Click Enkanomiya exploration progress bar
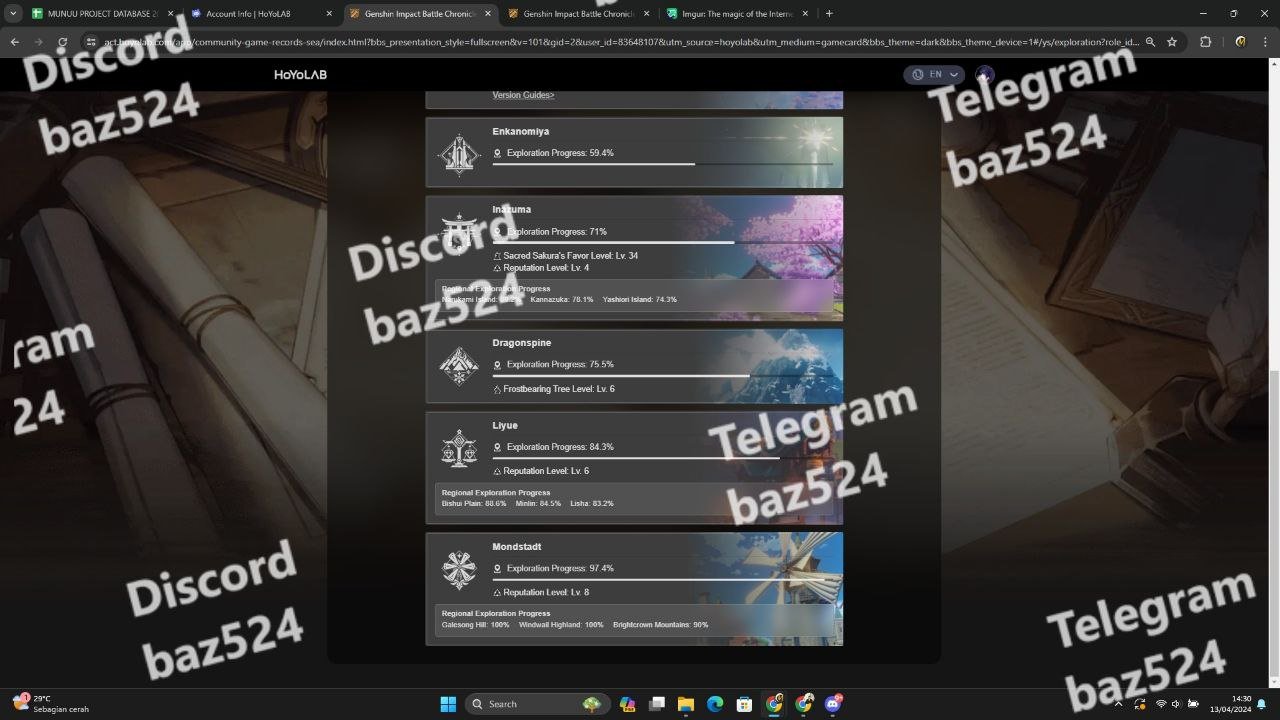1280x720 pixels. [662, 164]
